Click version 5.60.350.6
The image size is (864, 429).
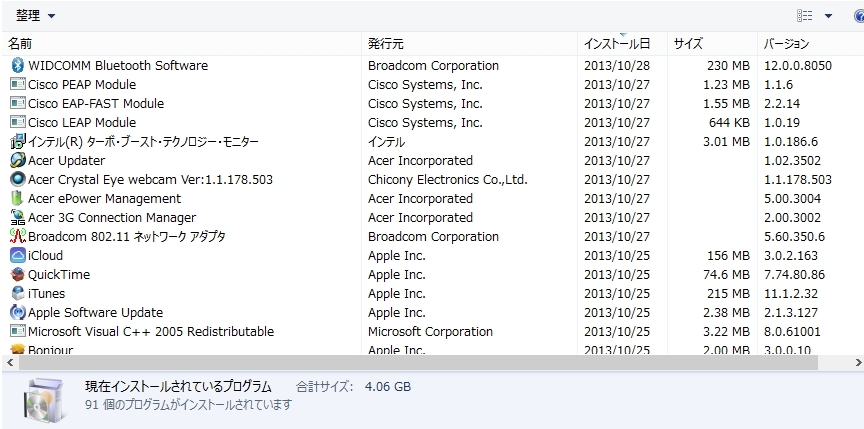(795, 236)
